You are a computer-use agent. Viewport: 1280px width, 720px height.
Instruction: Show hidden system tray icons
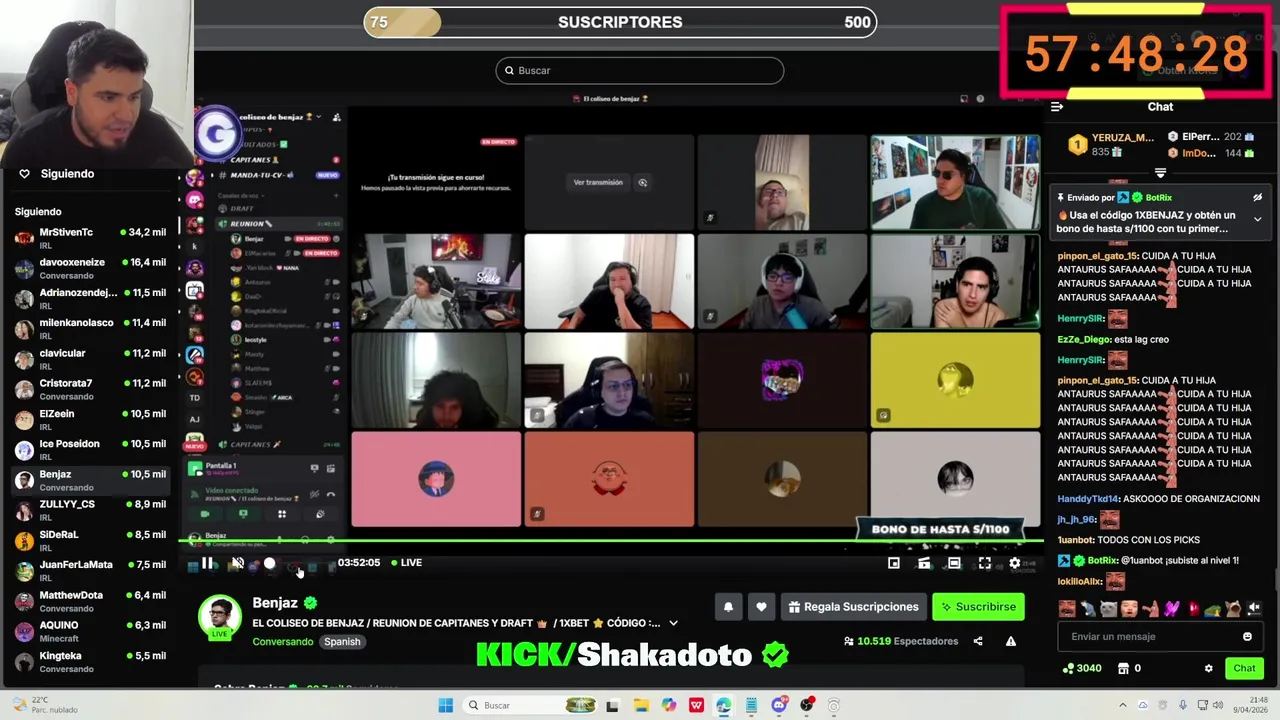pos(1122,706)
